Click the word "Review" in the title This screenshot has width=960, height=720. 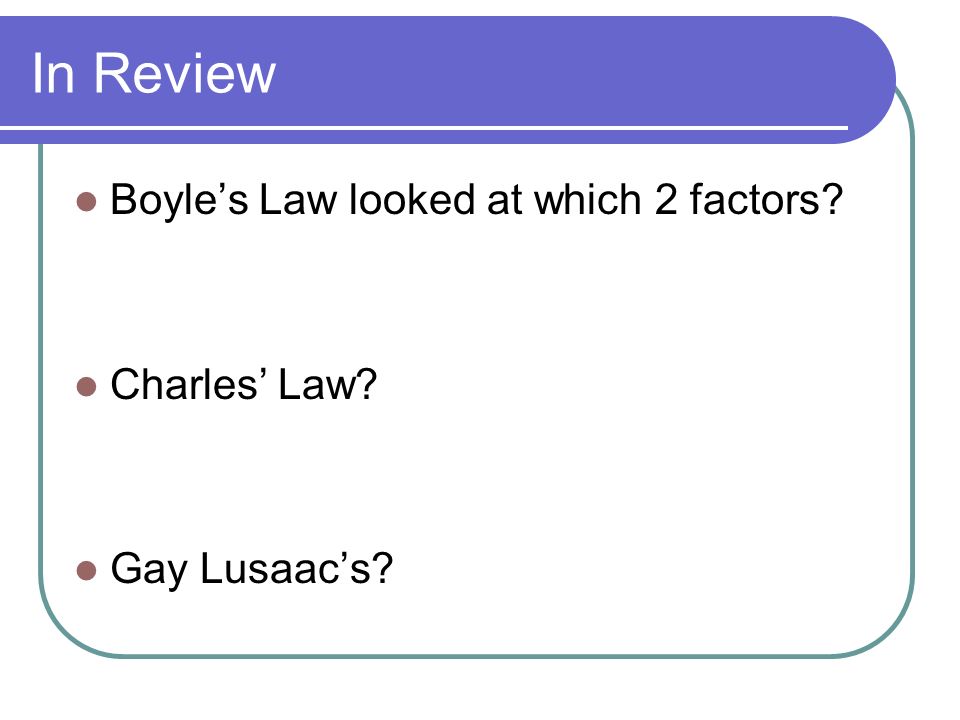184,73
